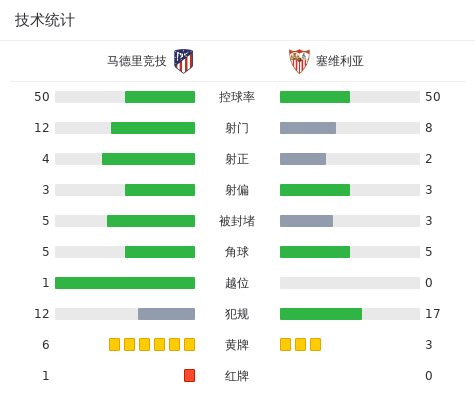
Task: Click Atlético's green possession bar
Action: [160, 97]
